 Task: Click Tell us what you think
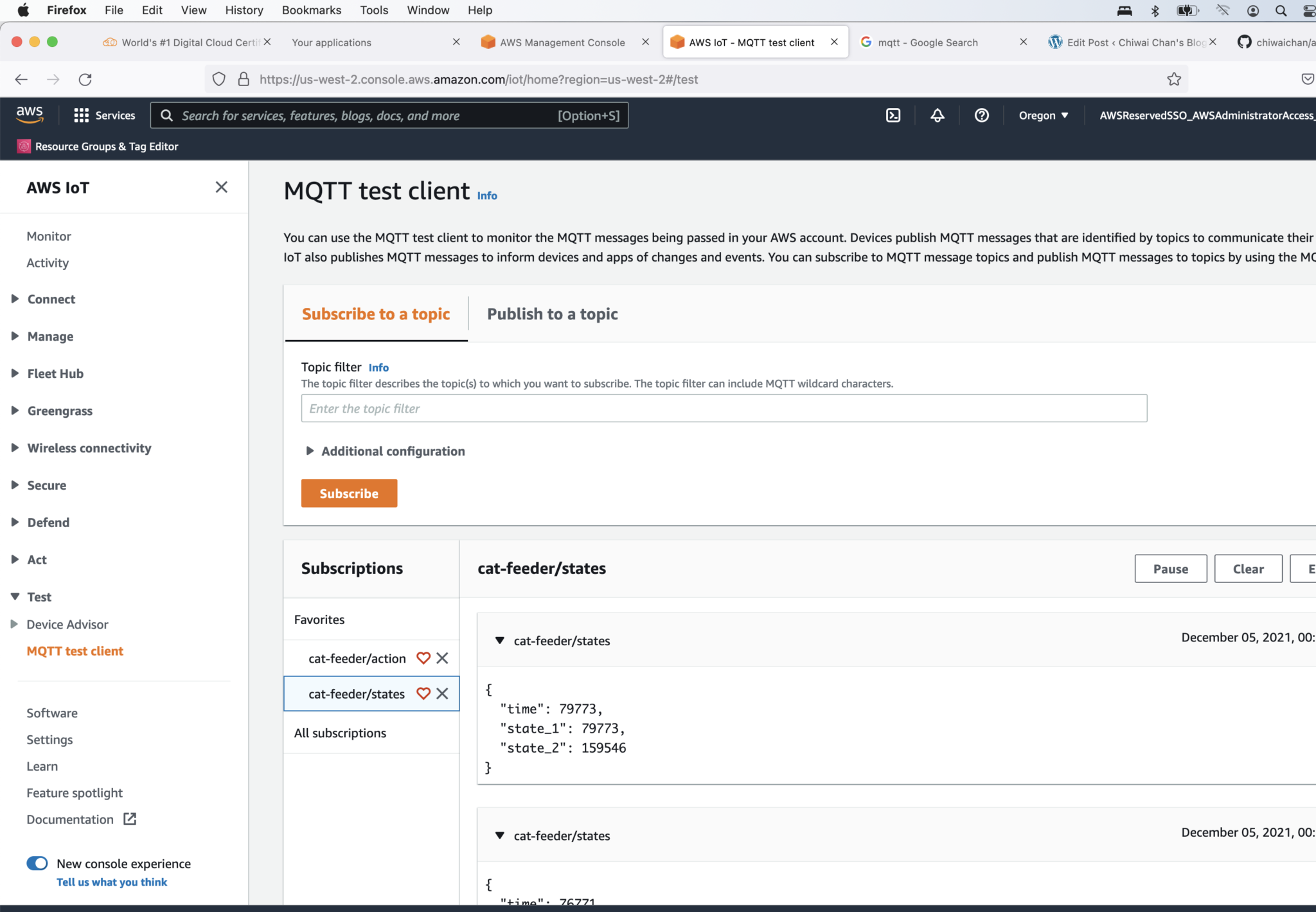click(x=112, y=882)
